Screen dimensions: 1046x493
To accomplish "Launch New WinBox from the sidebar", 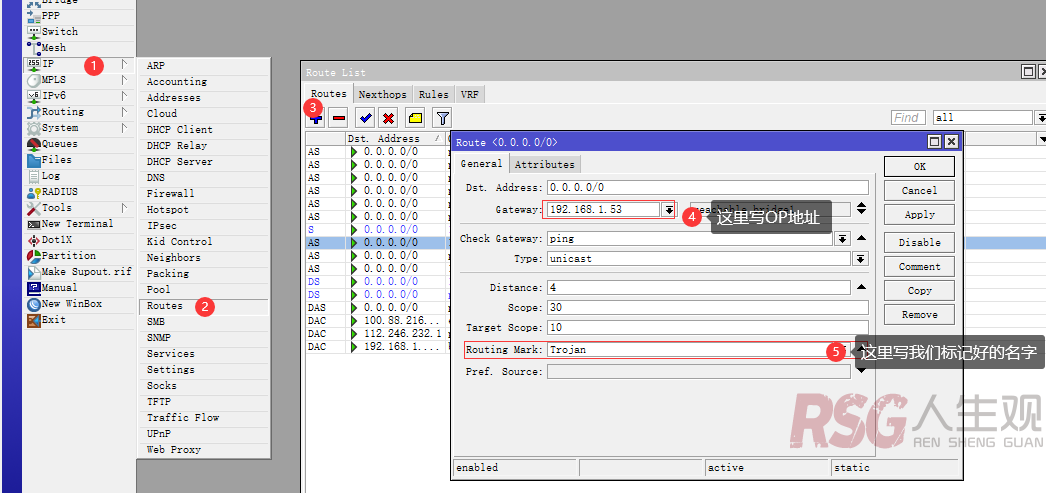I will pyautogui.click(x=79, y=304).
